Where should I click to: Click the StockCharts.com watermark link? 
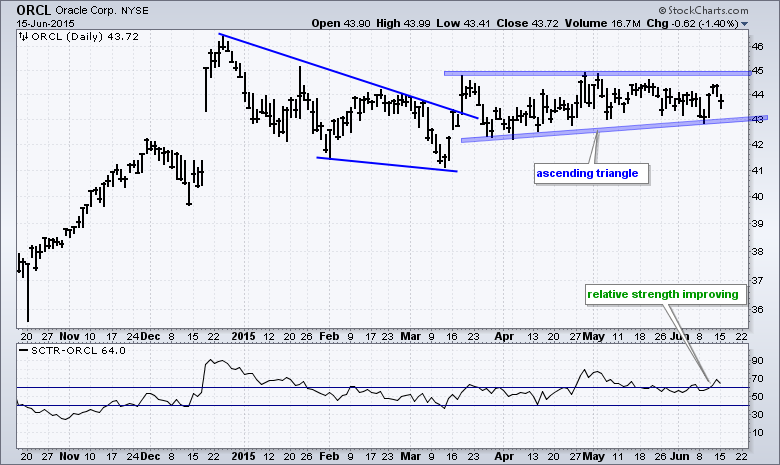[703, 10]
